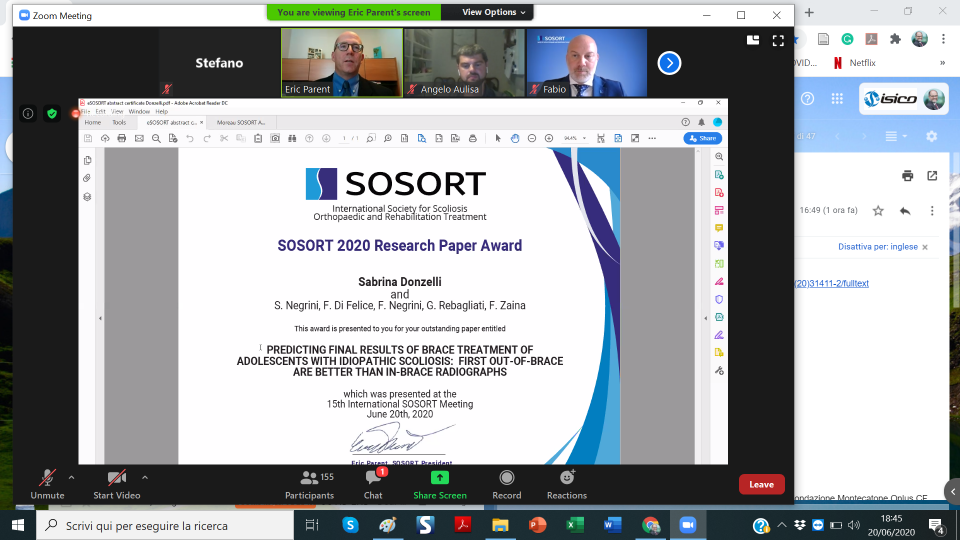Start video in the Zoom meeting

116,484
